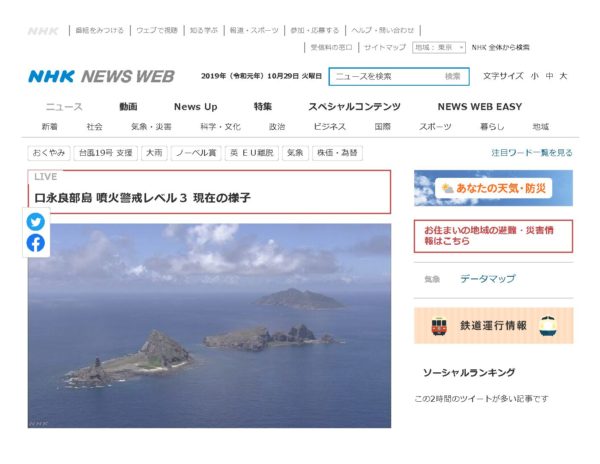Click the red train icon in the railway banner

pos(439,326)
